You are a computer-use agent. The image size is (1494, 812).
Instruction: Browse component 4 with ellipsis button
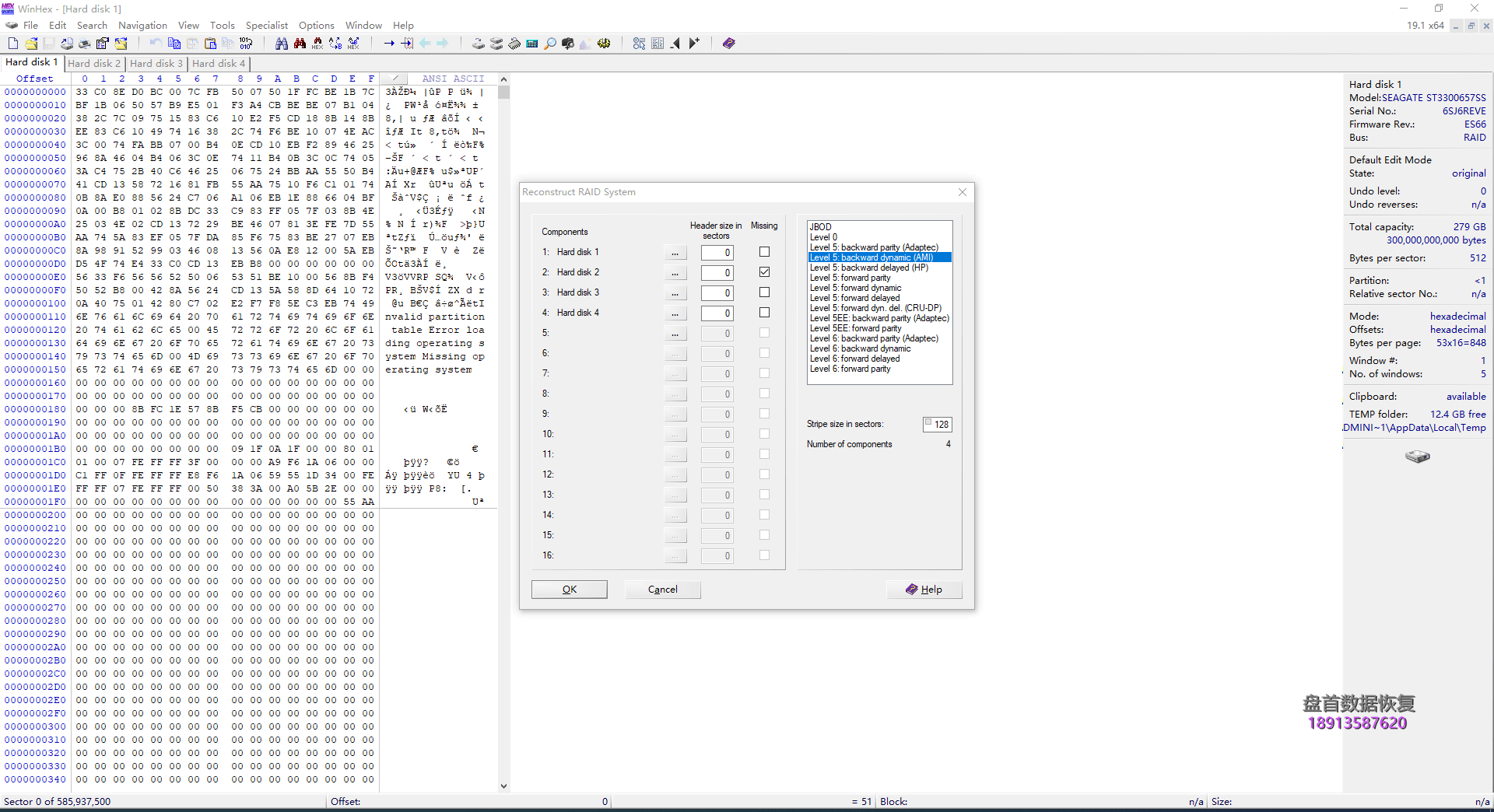[x=675, y=313]
